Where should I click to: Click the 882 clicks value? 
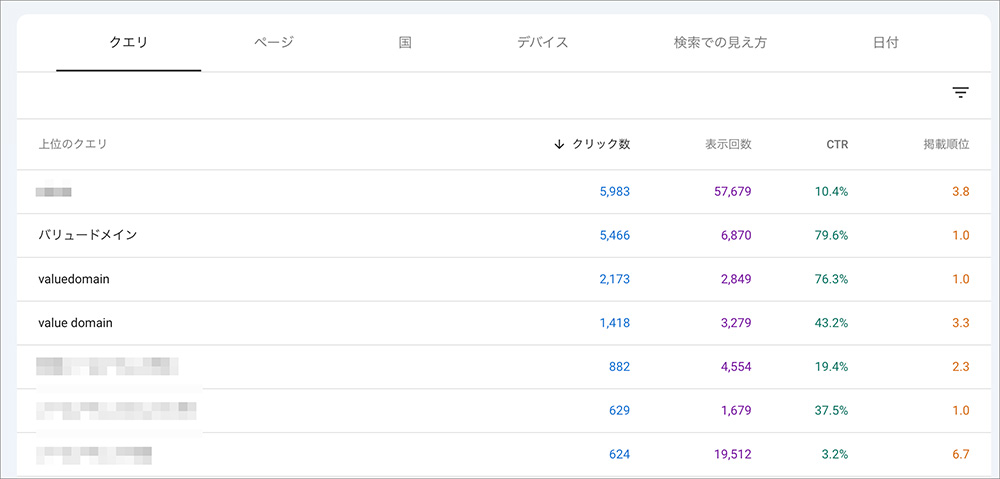click(619, 367)
